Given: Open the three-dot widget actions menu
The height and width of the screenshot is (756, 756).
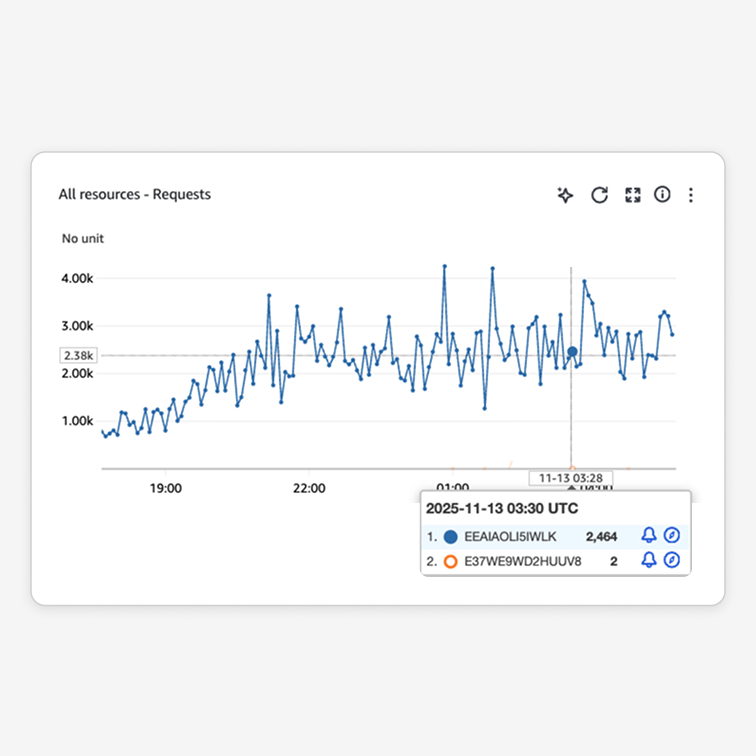Looking at the screenshot, I should click(x=690, y=195).
